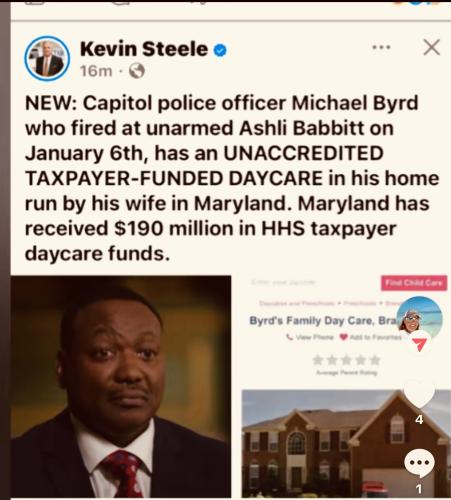451x500 pixels.
Task: Open the brick house daycare photo
Action: point(346,443)
